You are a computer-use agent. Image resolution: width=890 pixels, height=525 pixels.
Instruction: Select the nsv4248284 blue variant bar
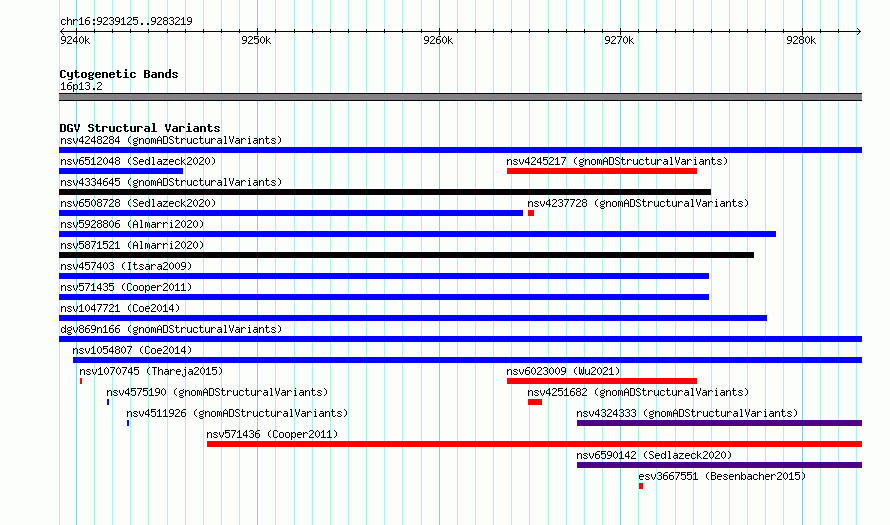click(460, 150)
